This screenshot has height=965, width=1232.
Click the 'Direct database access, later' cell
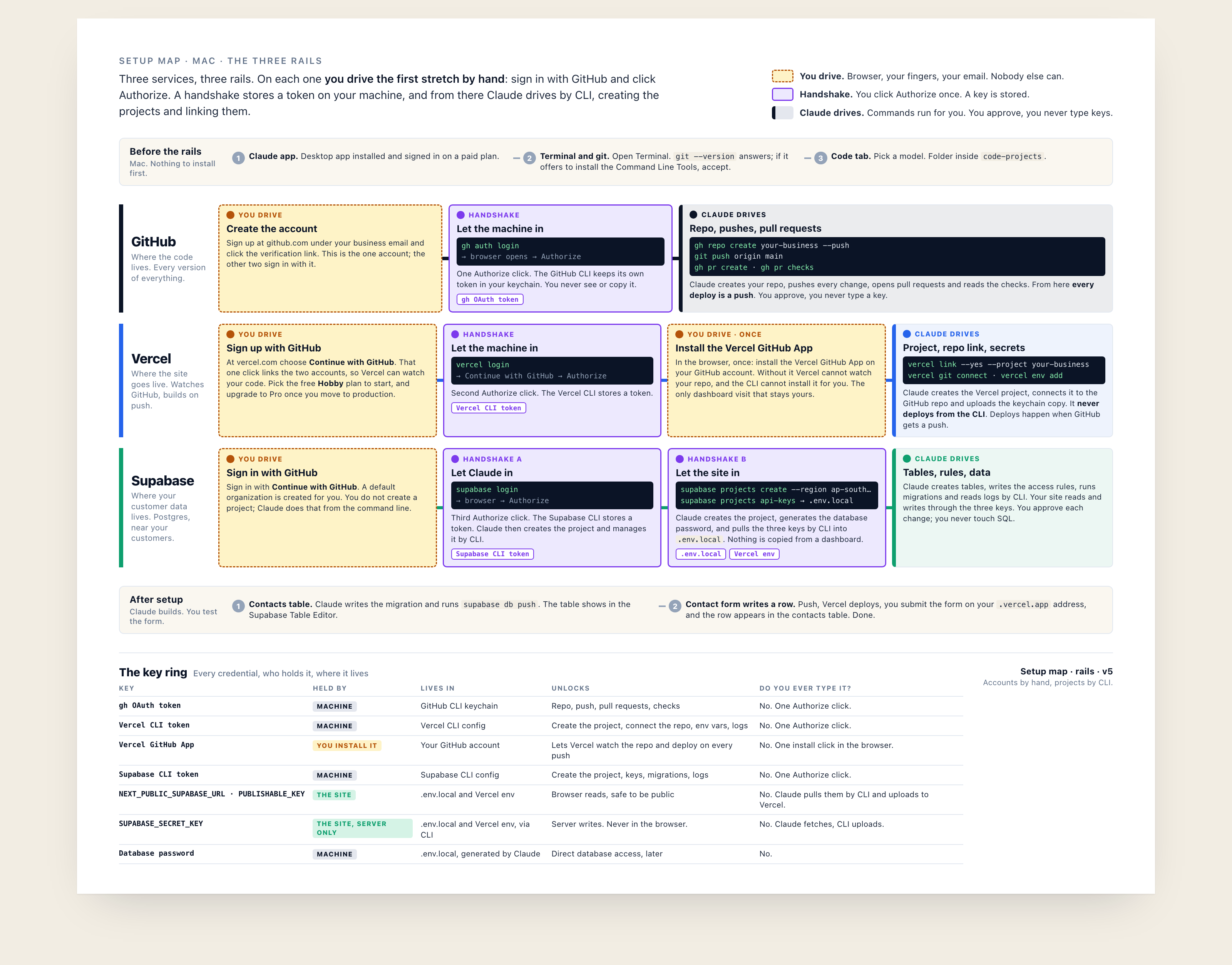point(608,854)
